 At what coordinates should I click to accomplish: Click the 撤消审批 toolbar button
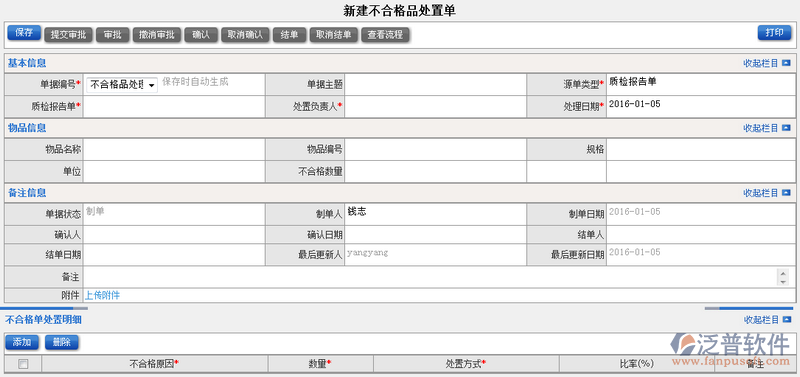(x=157, y=35)
